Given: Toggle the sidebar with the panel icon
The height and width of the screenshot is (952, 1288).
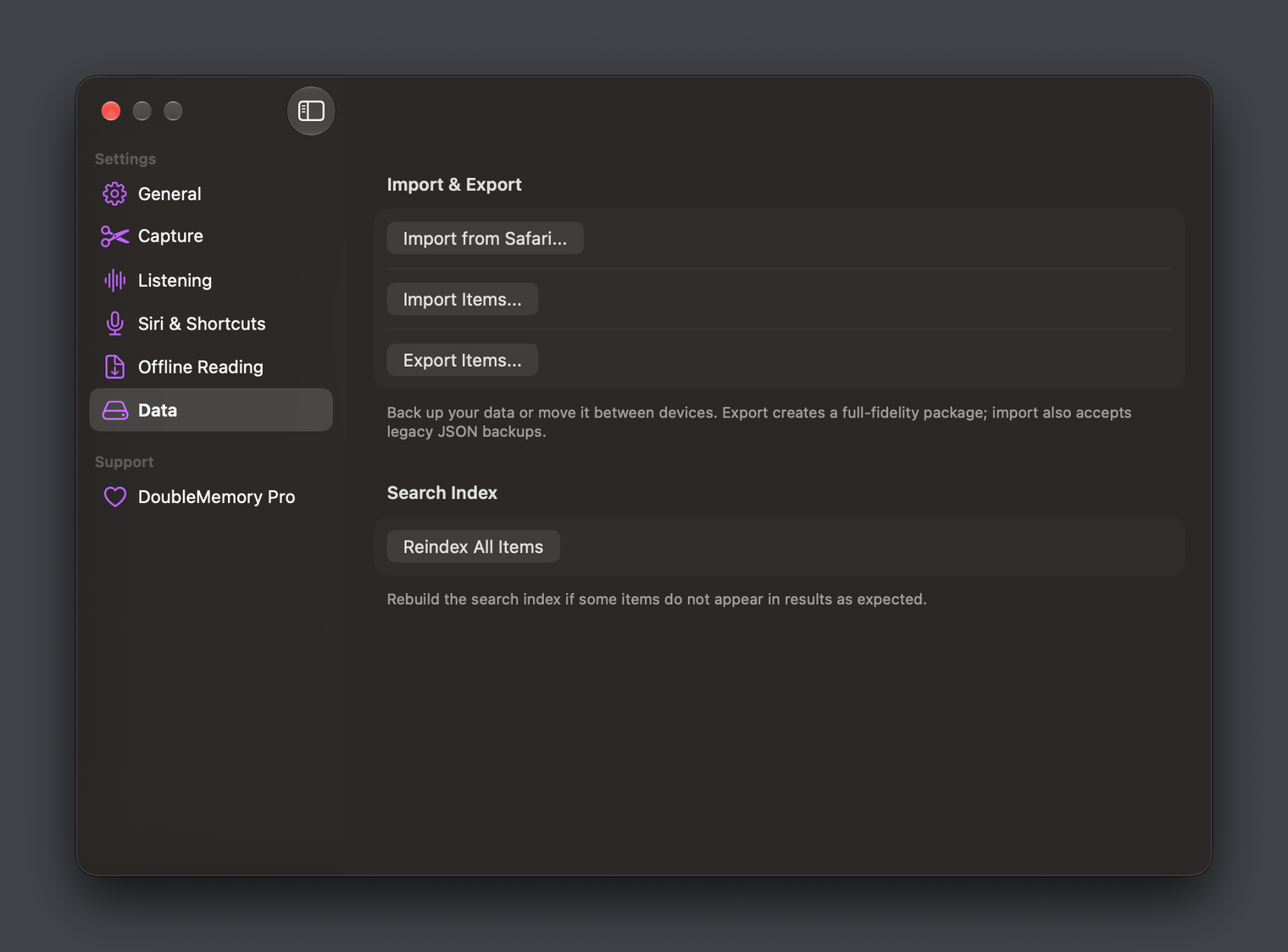Looking at the screenshot, I should pyautogui.click(x=311, y=111).
